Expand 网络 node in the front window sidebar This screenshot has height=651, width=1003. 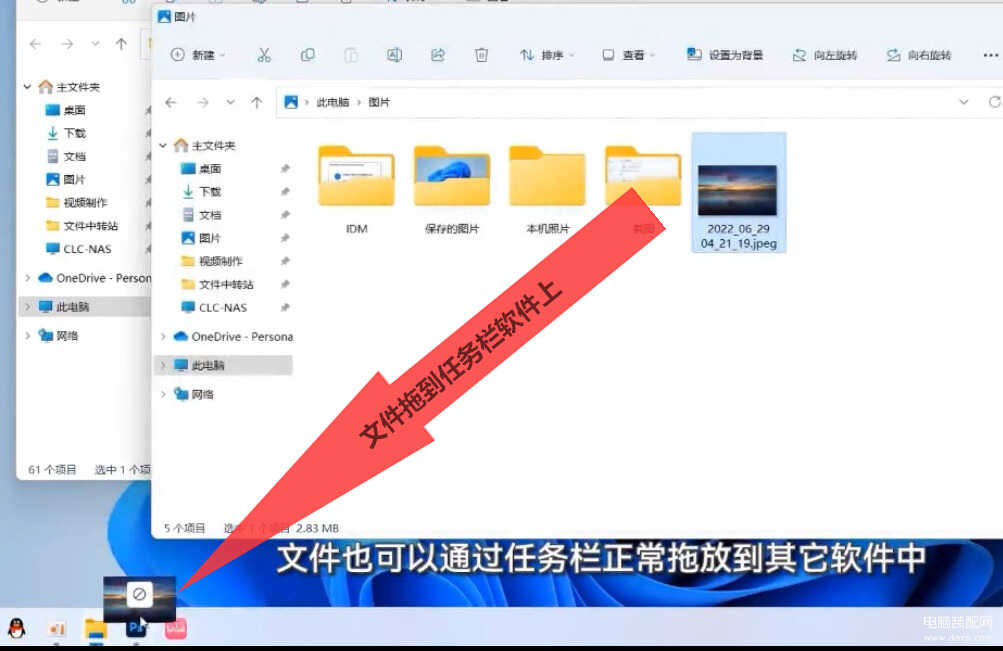165,395
